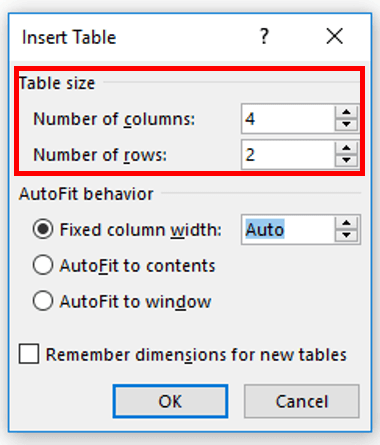Increase number of columns with up arrow
This screenshot has height=445, width=380.
click(x=346, y=112)
